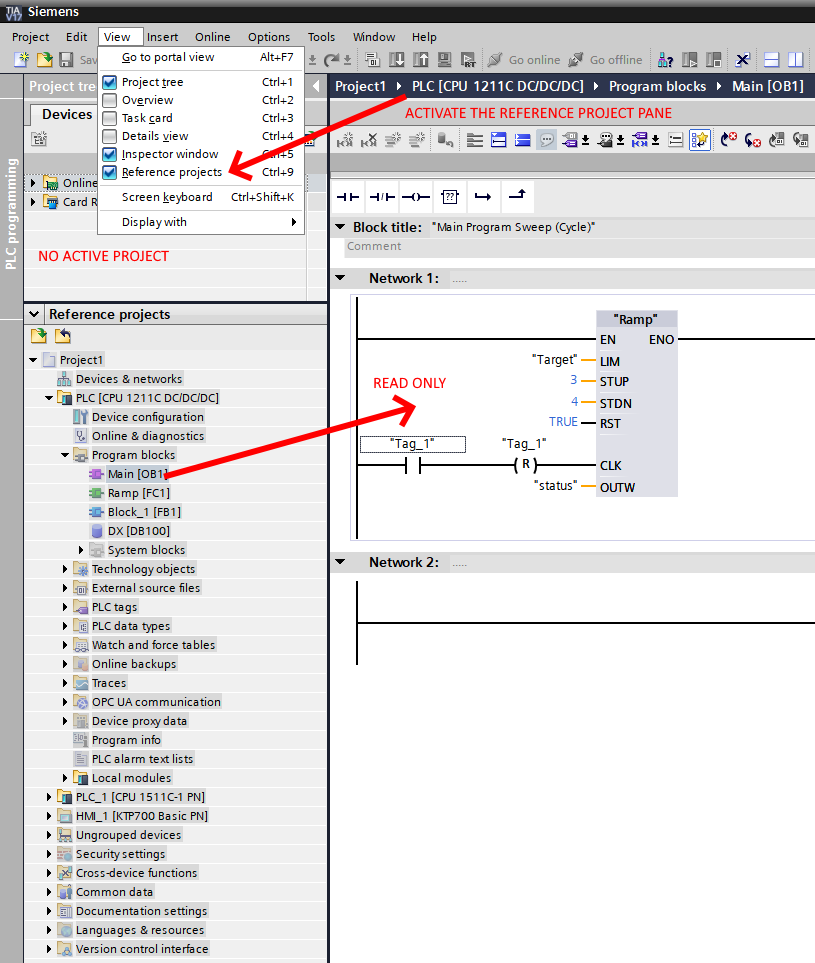The width and height of the screenshot is (815, 963).
Task: Click the Go offline button
Action: 605,60
